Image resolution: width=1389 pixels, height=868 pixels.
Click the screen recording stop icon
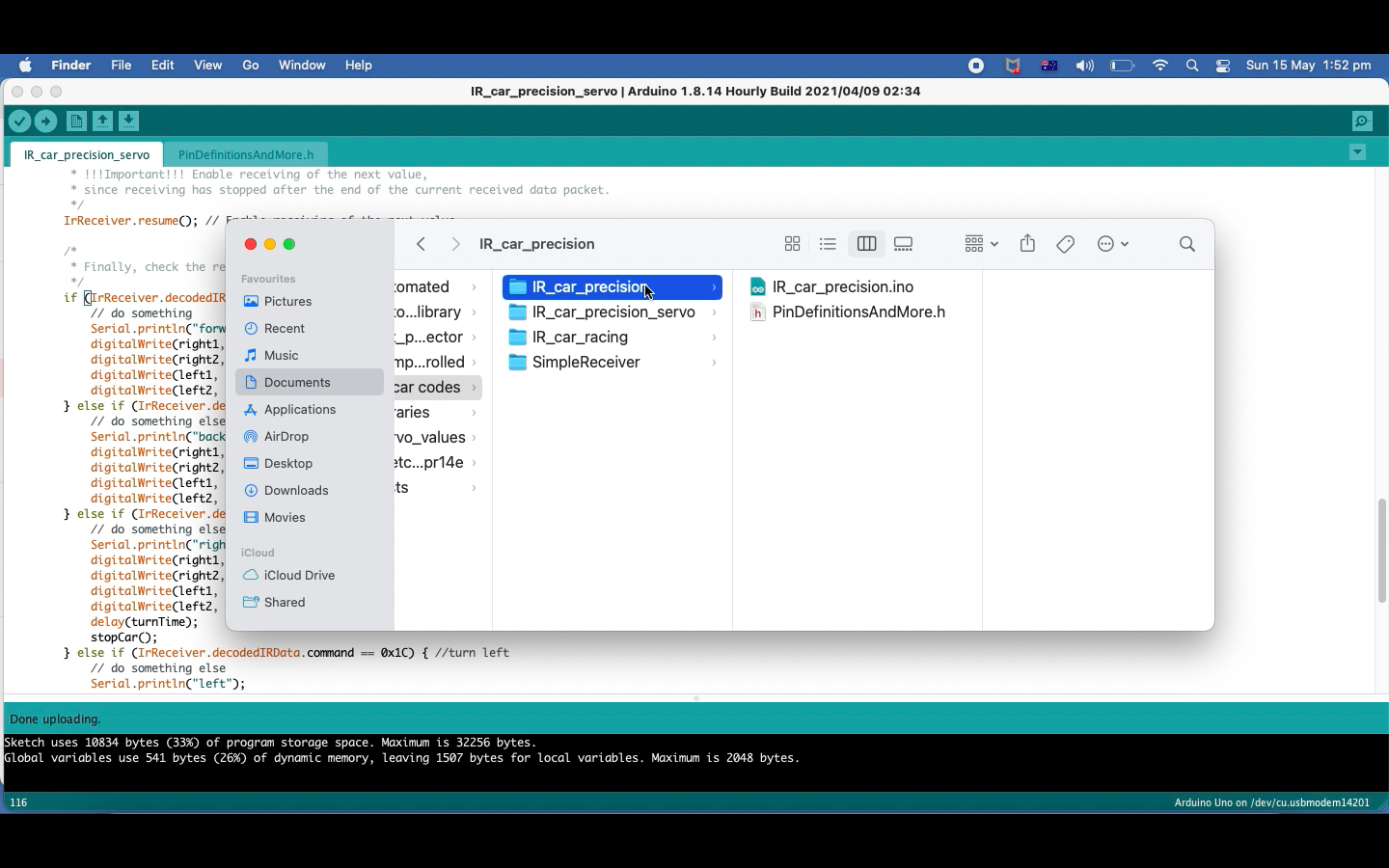976,66
